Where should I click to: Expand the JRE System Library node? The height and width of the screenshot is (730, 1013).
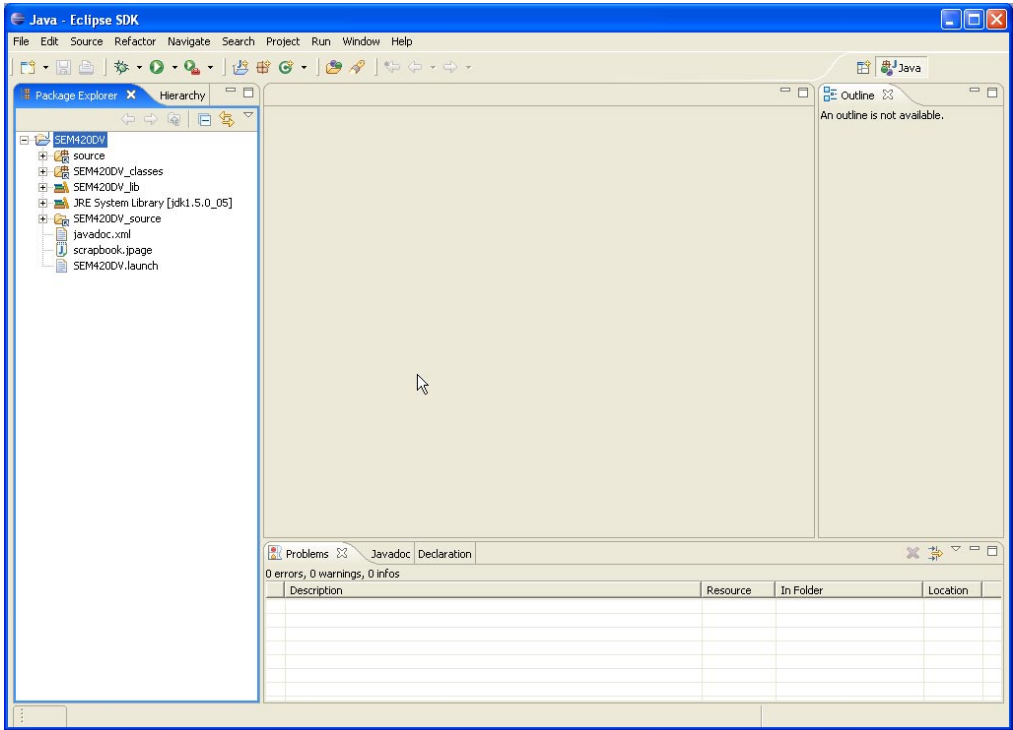pyautogui.click(x=43, y=203)
